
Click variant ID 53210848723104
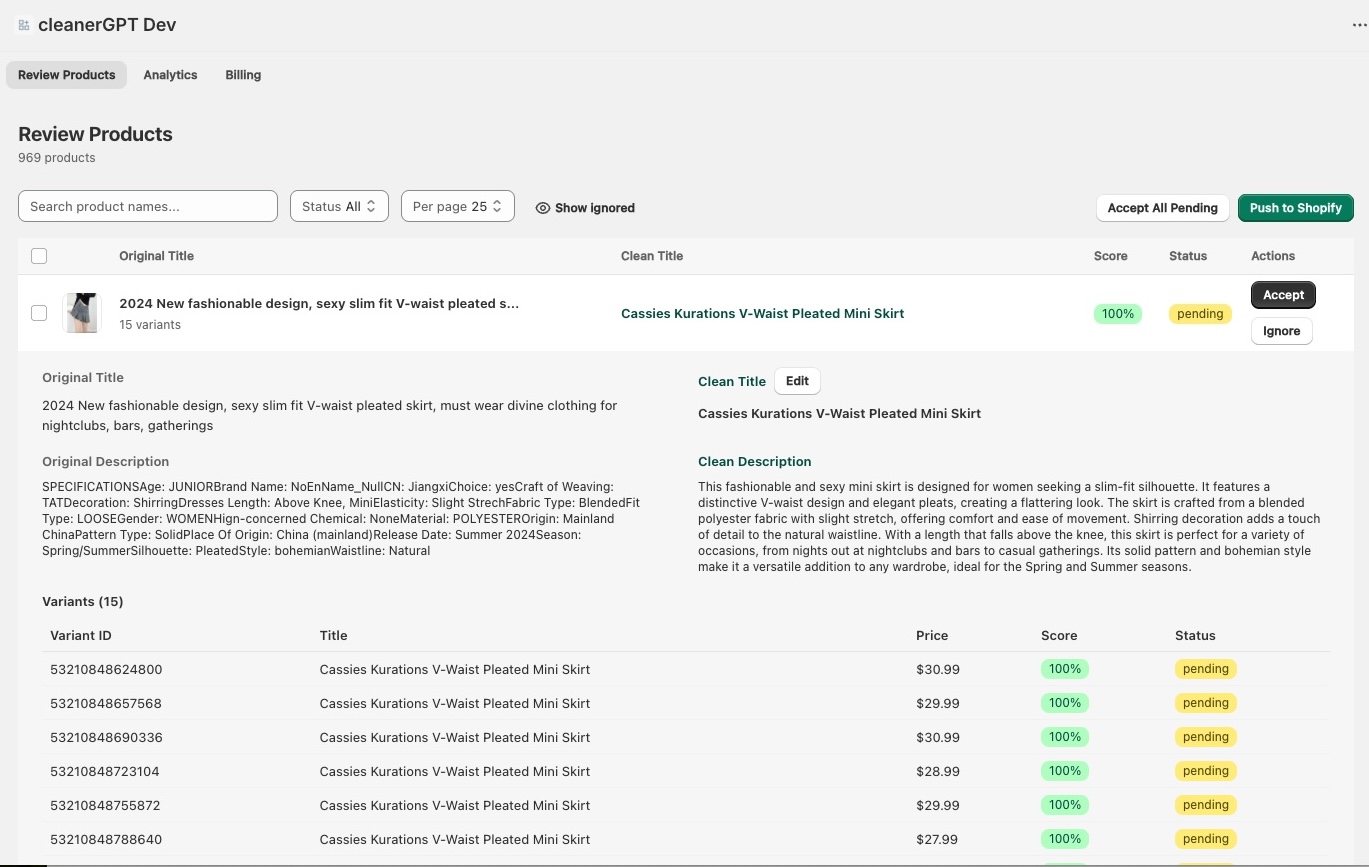click(105, 772)
